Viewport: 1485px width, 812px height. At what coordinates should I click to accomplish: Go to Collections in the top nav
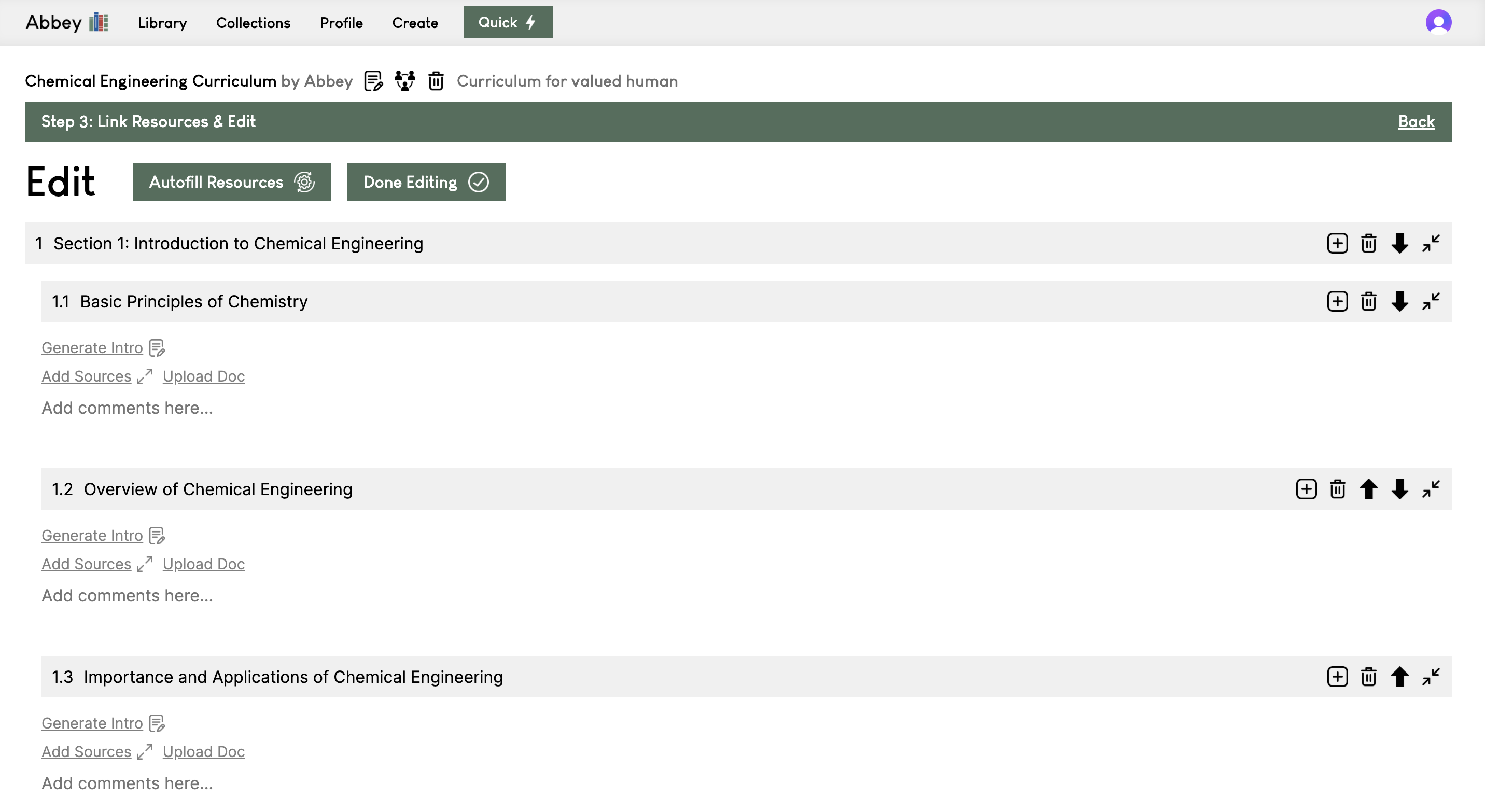(253, 23)
